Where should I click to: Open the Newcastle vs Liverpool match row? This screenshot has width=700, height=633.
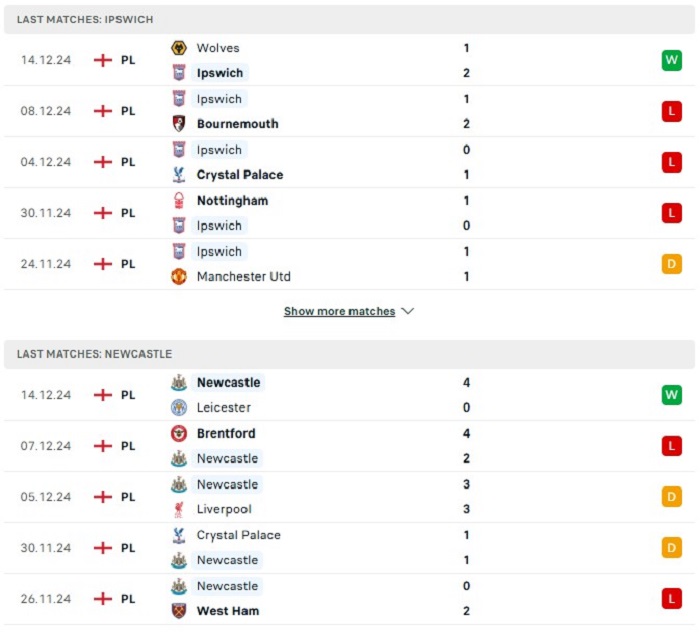349,497
